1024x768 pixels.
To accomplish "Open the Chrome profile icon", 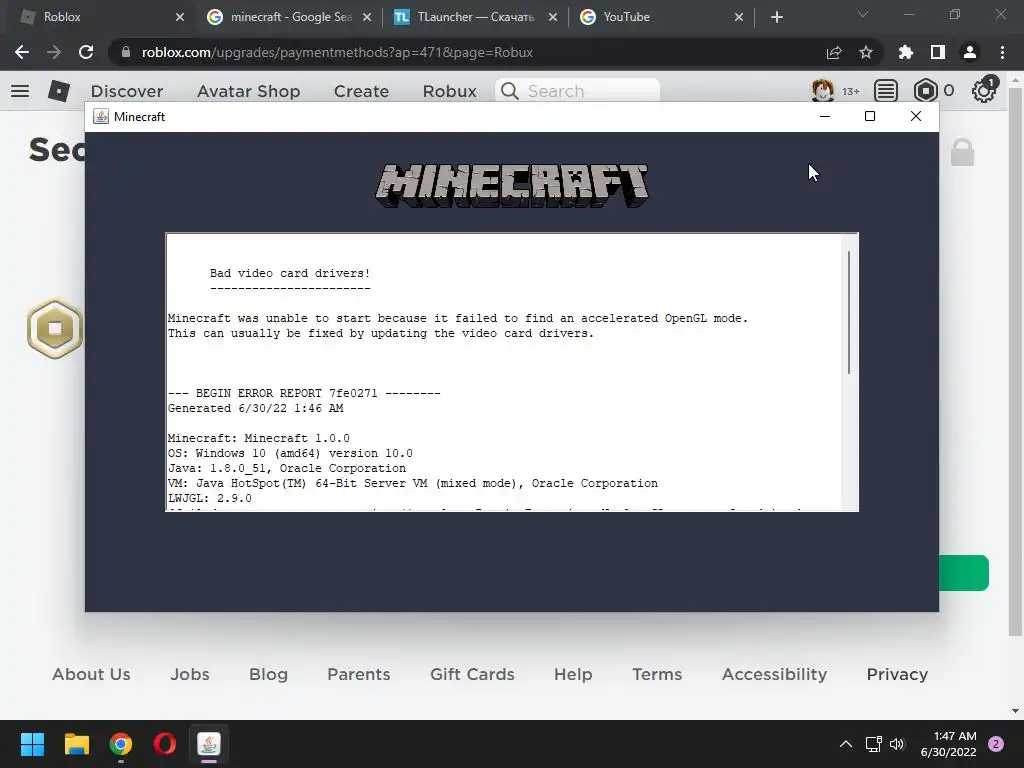I will coord(970,52).
